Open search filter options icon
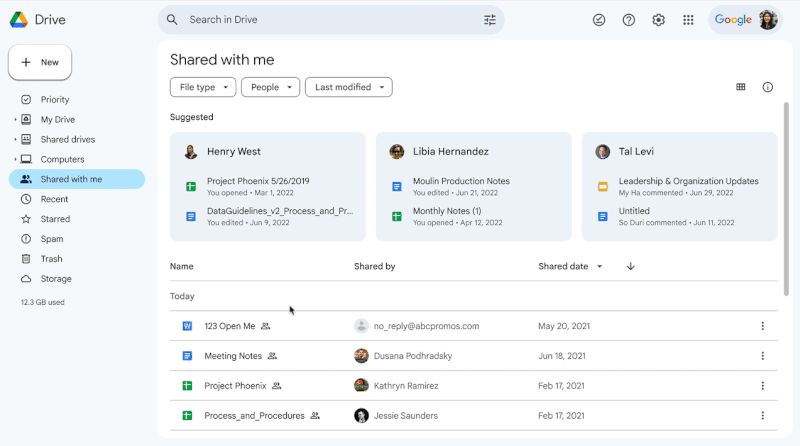Viewport: 800px width, 446px height. tap(490, 20)
